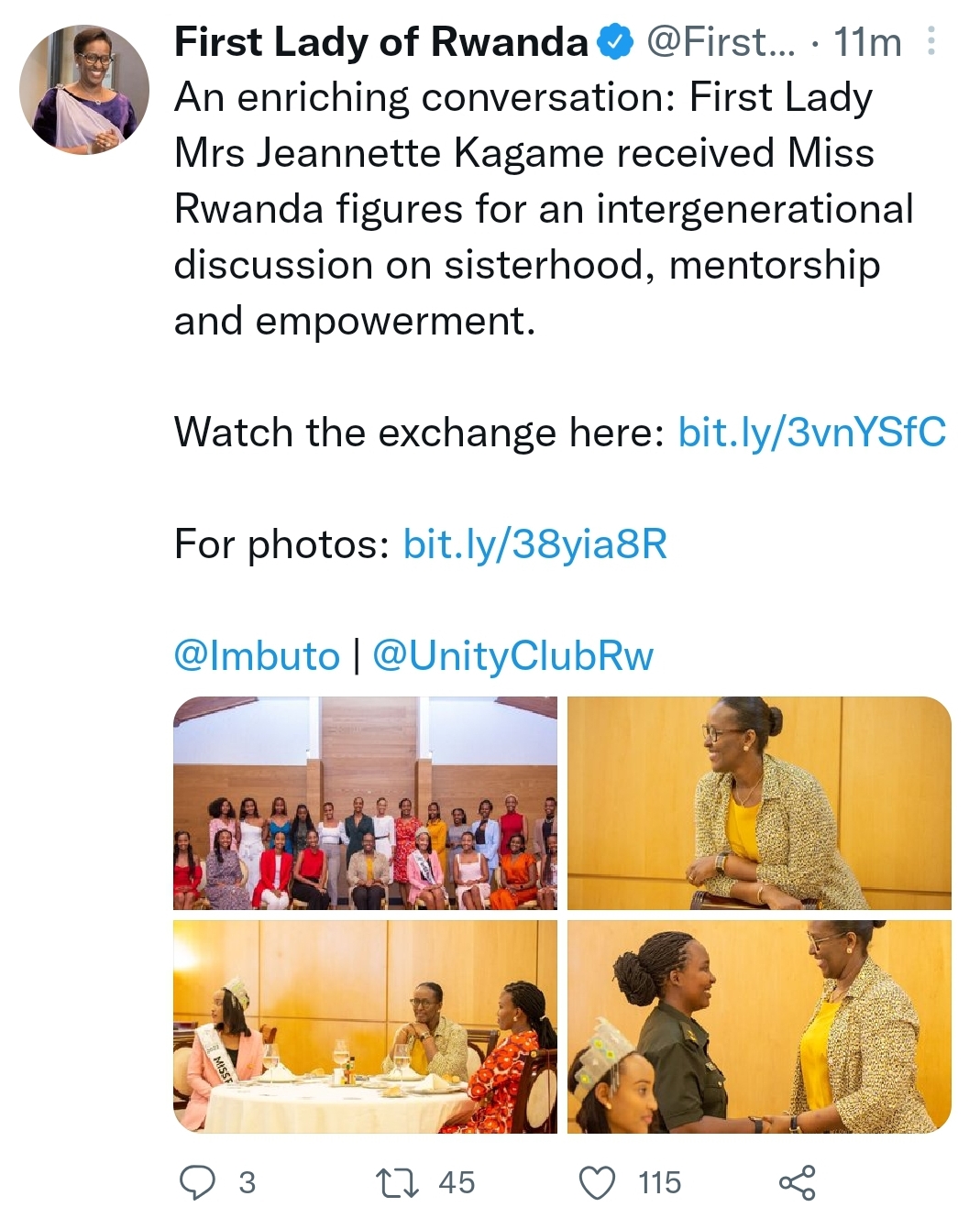Click the blue verified badge
Screen dimensions: 980x1218
click(615, 42)
